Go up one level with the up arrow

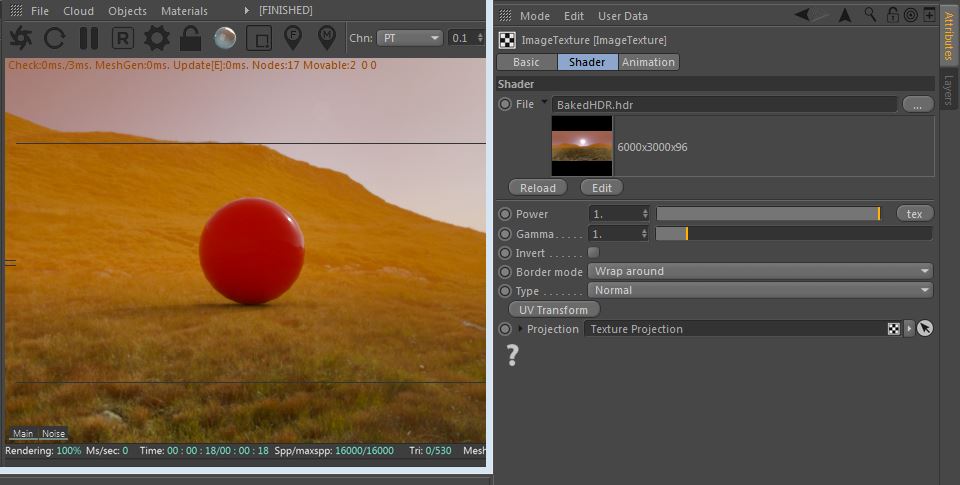point(845,15)
